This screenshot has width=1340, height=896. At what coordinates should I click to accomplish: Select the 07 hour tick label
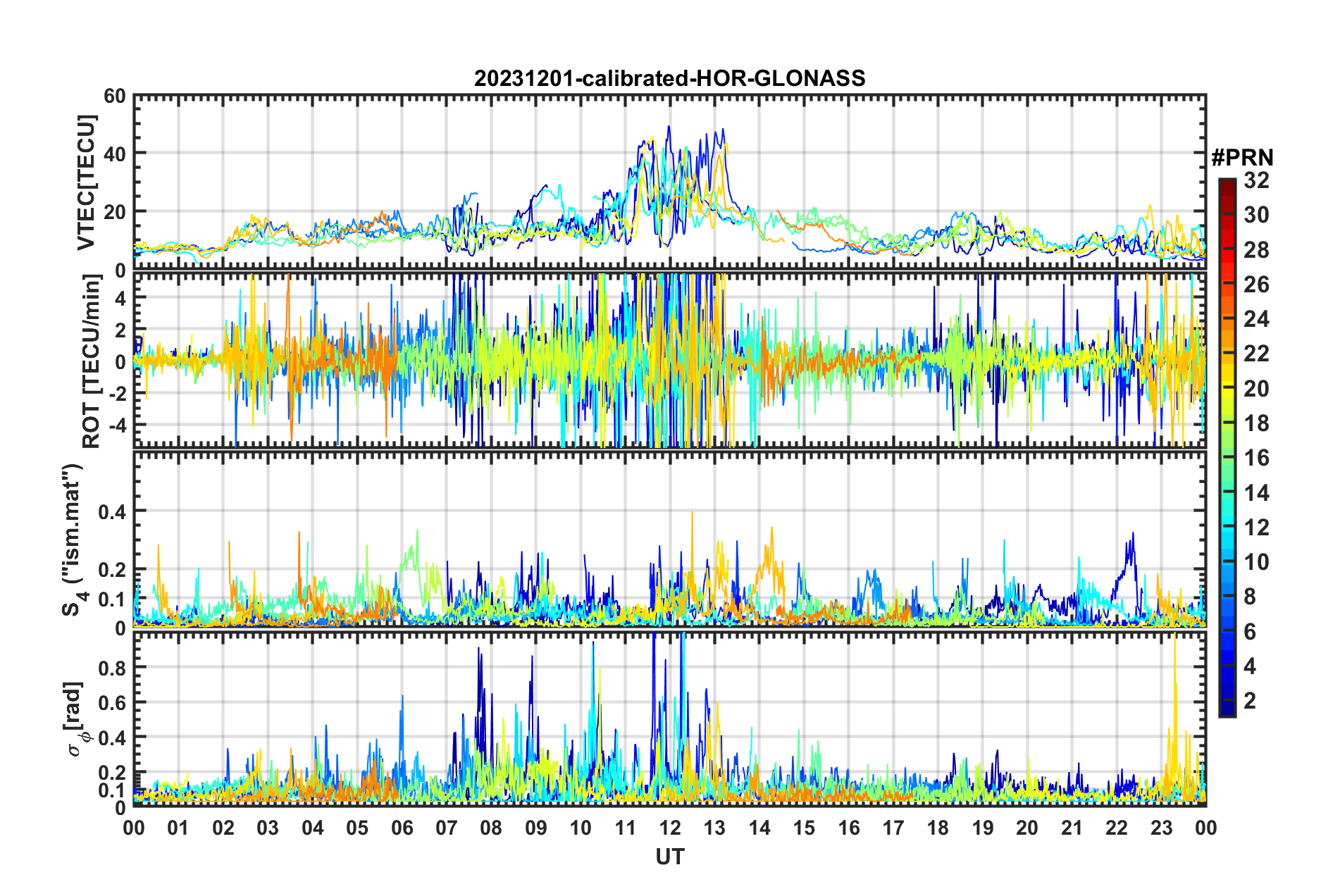point(447,828)
